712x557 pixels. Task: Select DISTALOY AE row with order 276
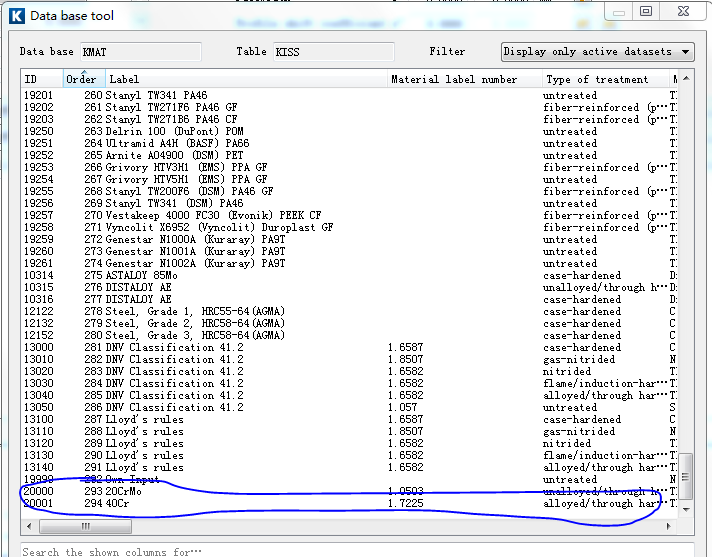pos(350,287)
